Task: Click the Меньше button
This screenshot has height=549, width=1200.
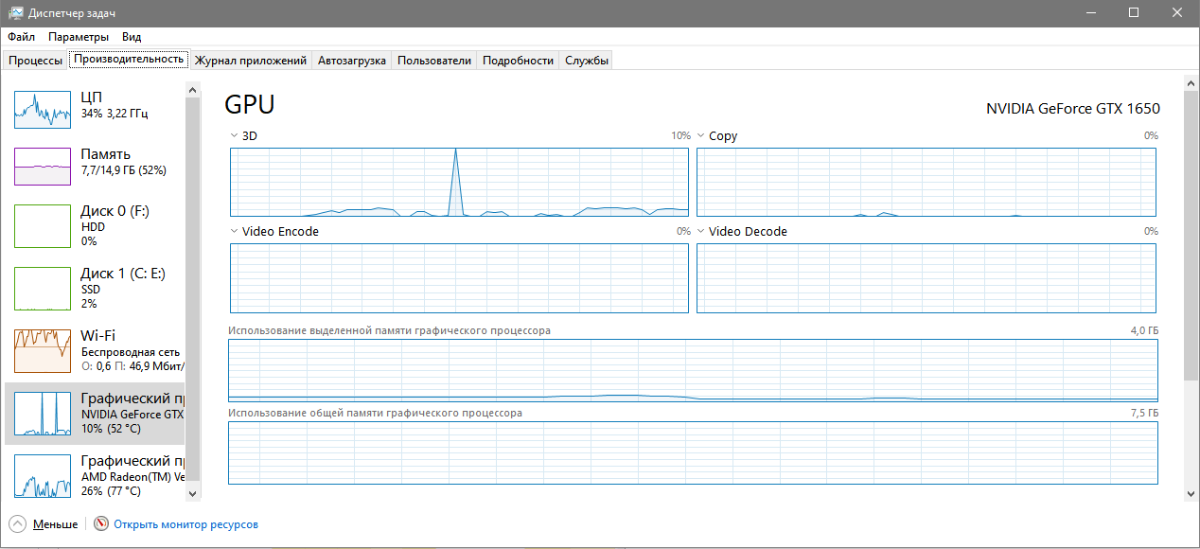Action: (x=55, y=524)
